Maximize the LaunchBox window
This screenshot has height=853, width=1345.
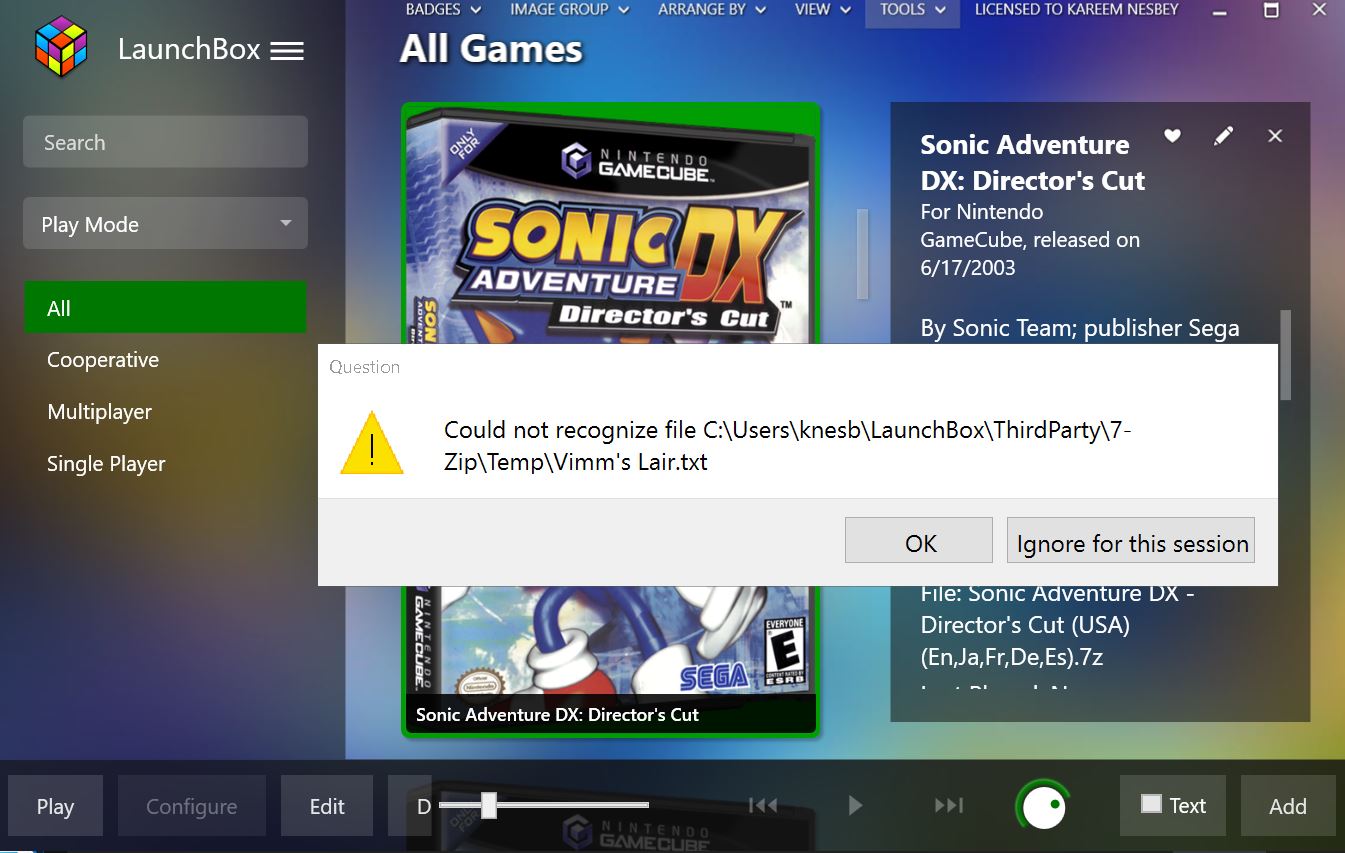coord(1271,11)
